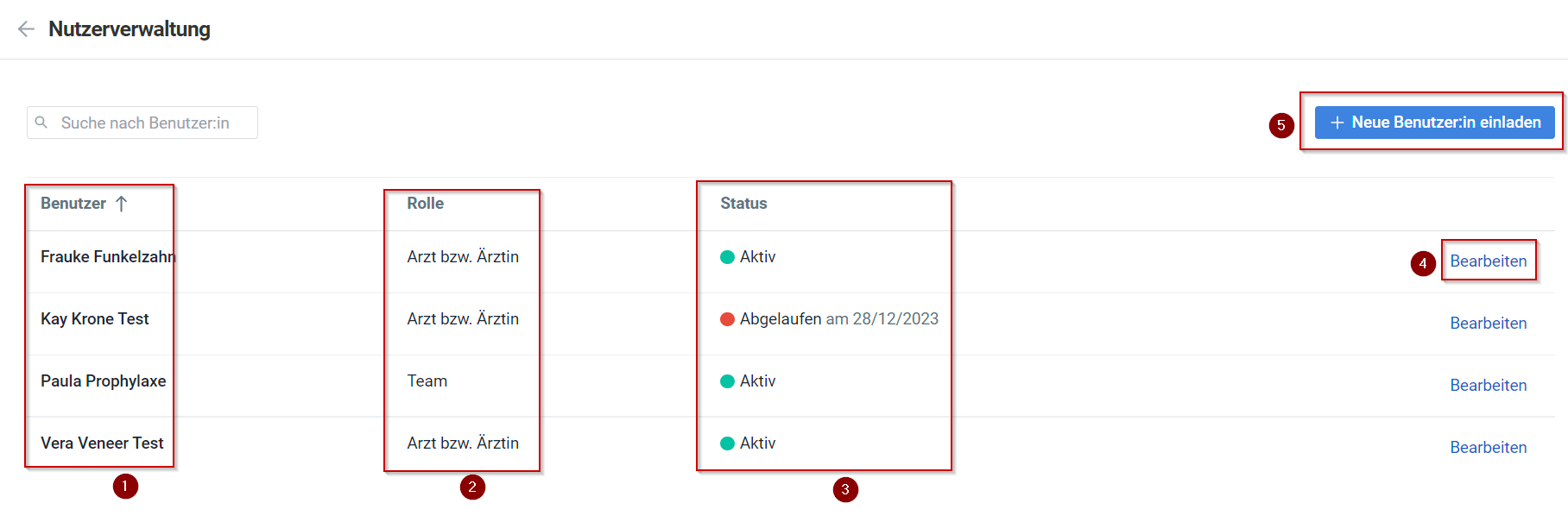The width and height of the screenshot is (1568, 522).
Task: Click the Rolle column header
Action: pos(426,204)
